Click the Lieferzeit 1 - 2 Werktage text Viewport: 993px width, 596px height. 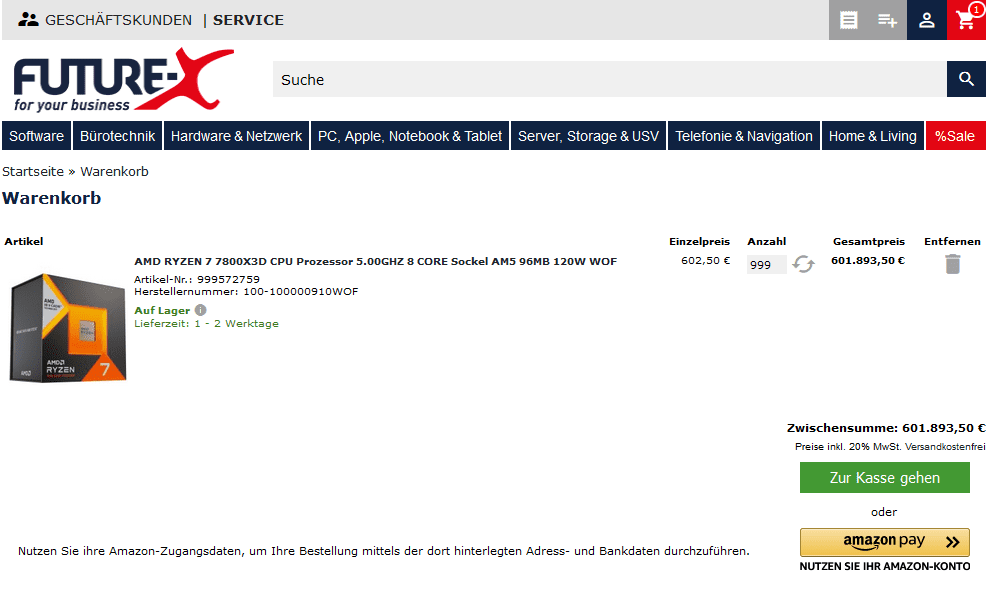tap(206, 324)
